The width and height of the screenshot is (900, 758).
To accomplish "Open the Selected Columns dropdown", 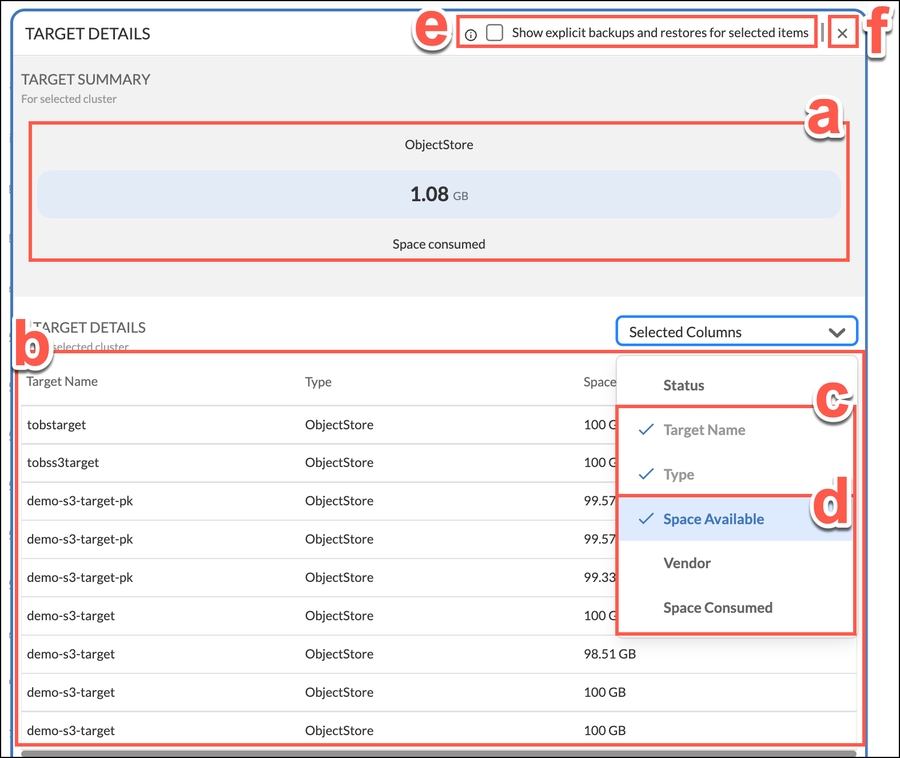I will click(x=736, y=332).
